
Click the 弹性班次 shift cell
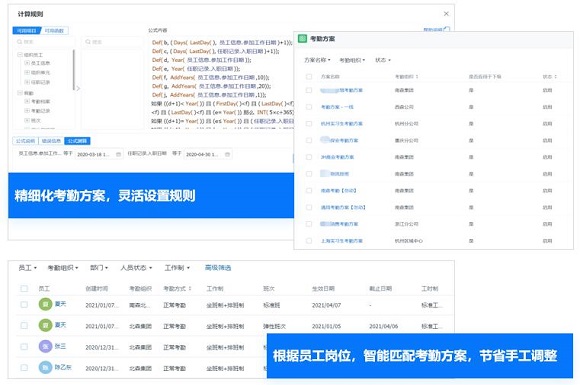[274, 326]
